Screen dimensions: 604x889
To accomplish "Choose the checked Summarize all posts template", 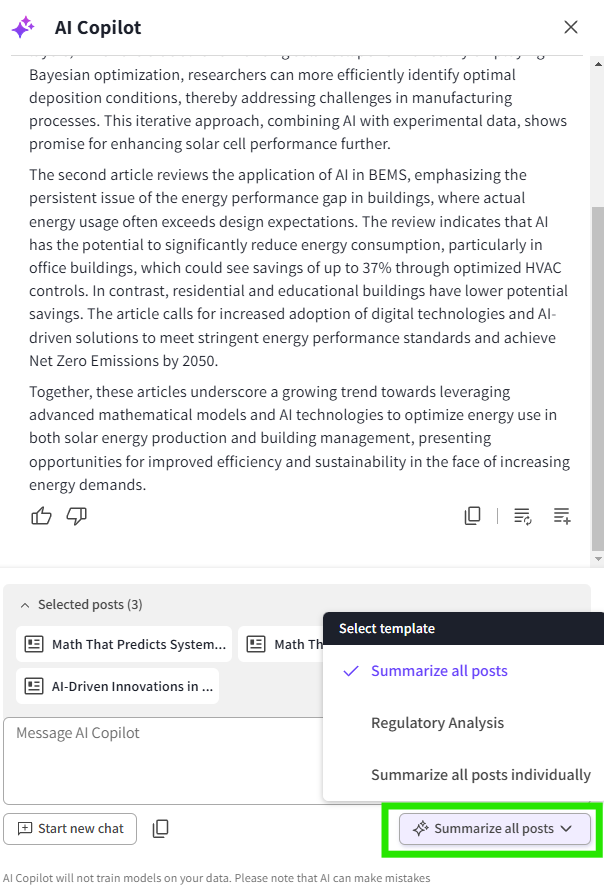I will click(x=439, y=671).
